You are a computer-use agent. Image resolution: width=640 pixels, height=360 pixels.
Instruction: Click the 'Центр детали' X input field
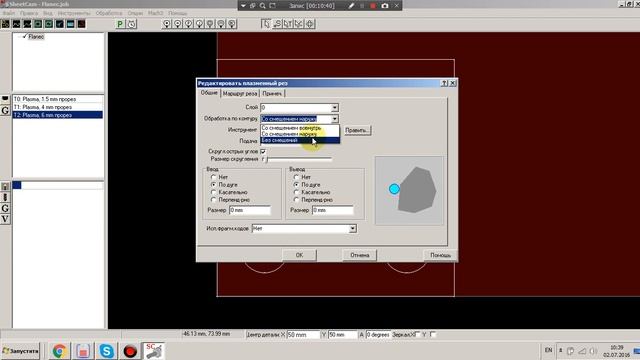[x=303, y=335]
